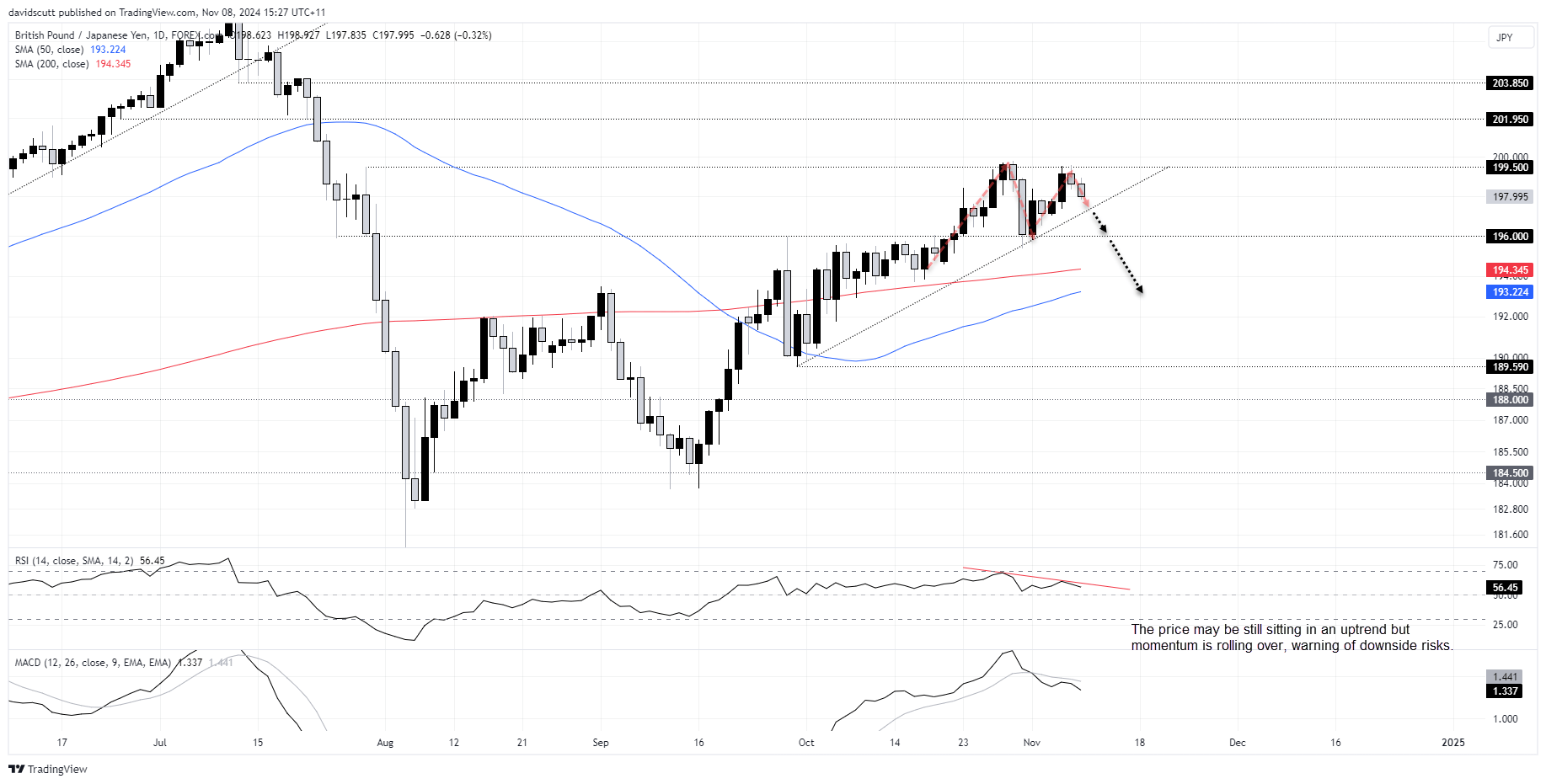Click the Jul date label on time axis
Image resolution: width=1546 pixels, height=784 pixels.
160,743
